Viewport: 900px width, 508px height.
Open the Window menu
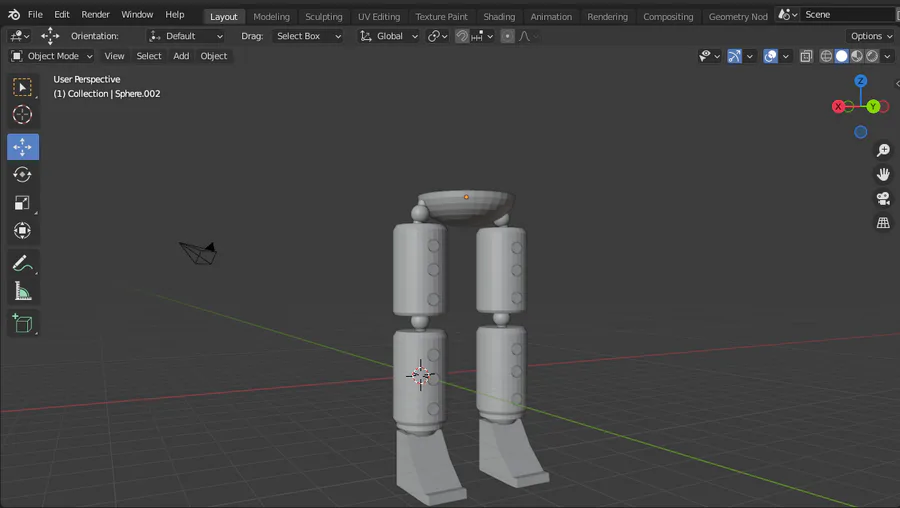coord(137,14)
